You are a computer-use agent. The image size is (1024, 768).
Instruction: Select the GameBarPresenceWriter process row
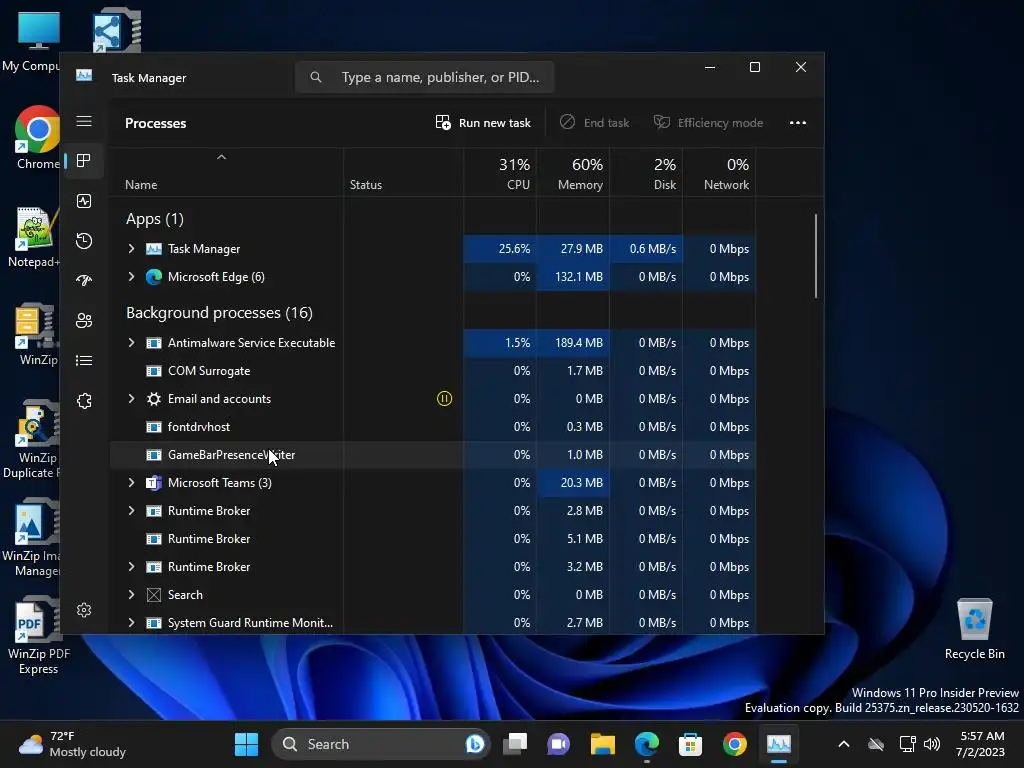(433, 455)
